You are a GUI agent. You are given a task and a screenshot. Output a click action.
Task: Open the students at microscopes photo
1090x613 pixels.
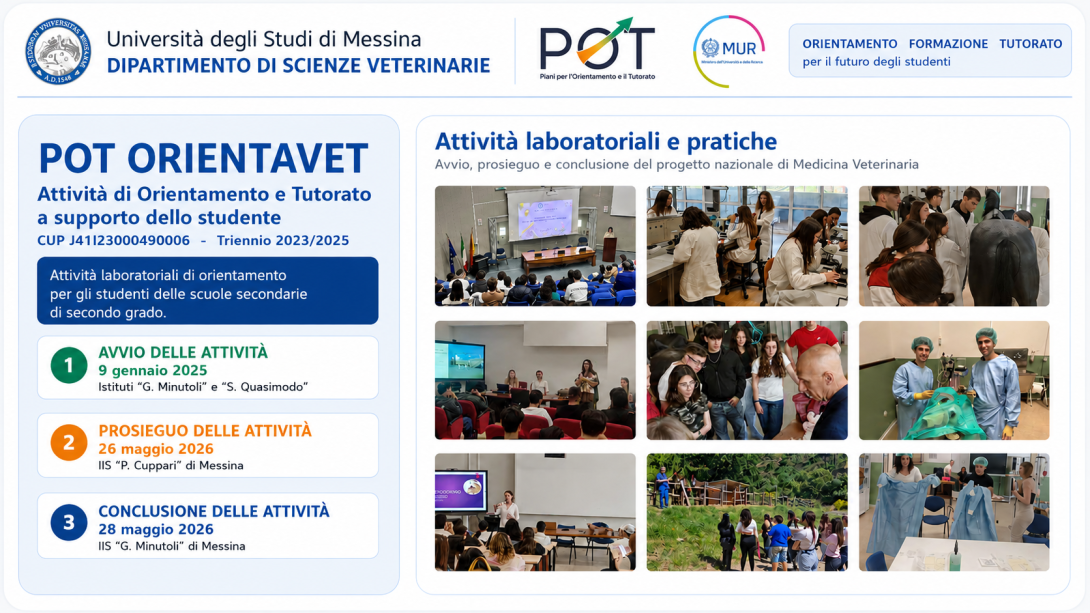pyautogui.click(x=747, y=246)
